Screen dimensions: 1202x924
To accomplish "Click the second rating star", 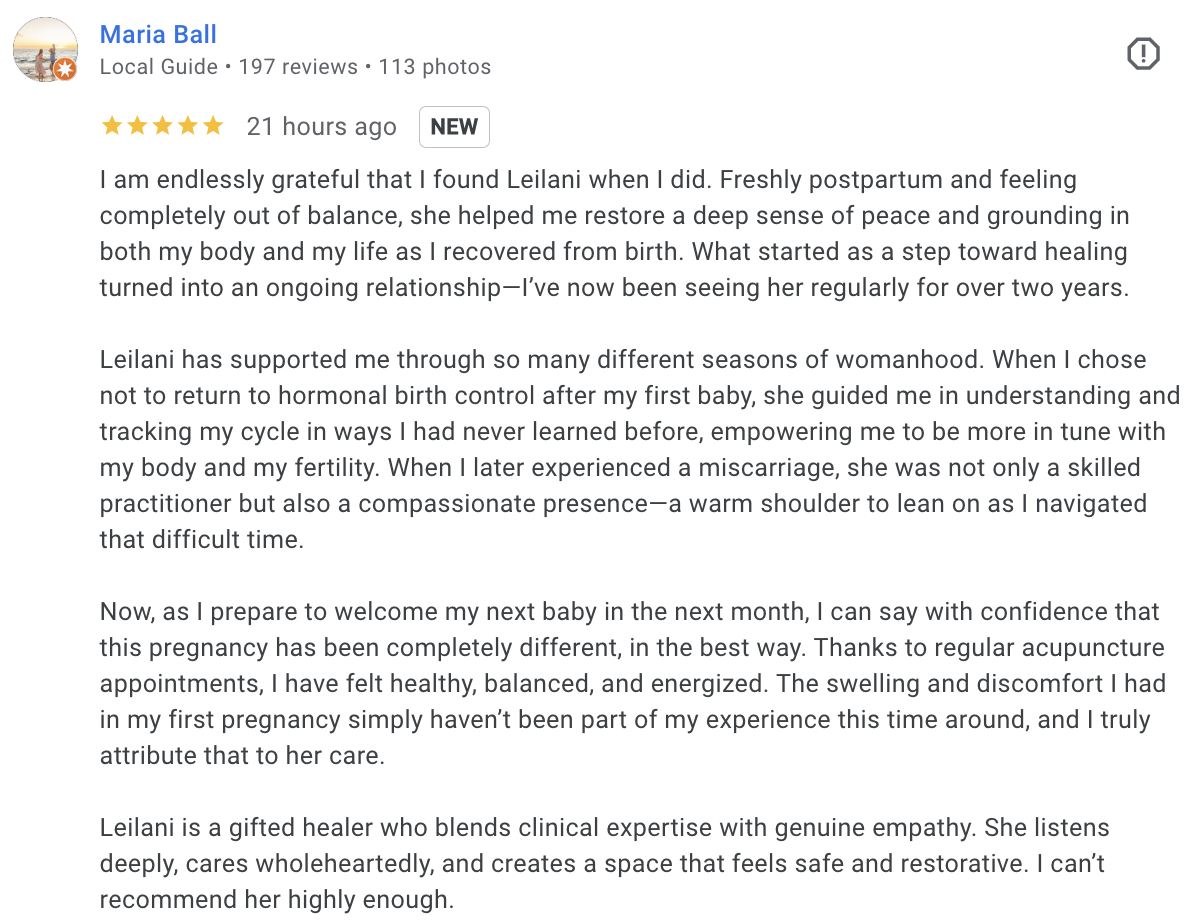I will (x=135, y=125).
